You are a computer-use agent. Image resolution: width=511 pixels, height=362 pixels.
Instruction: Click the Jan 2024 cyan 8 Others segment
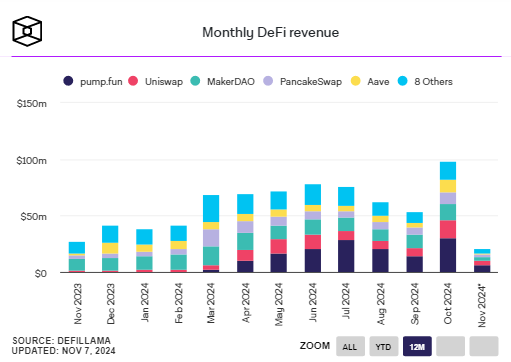(144, 237)
